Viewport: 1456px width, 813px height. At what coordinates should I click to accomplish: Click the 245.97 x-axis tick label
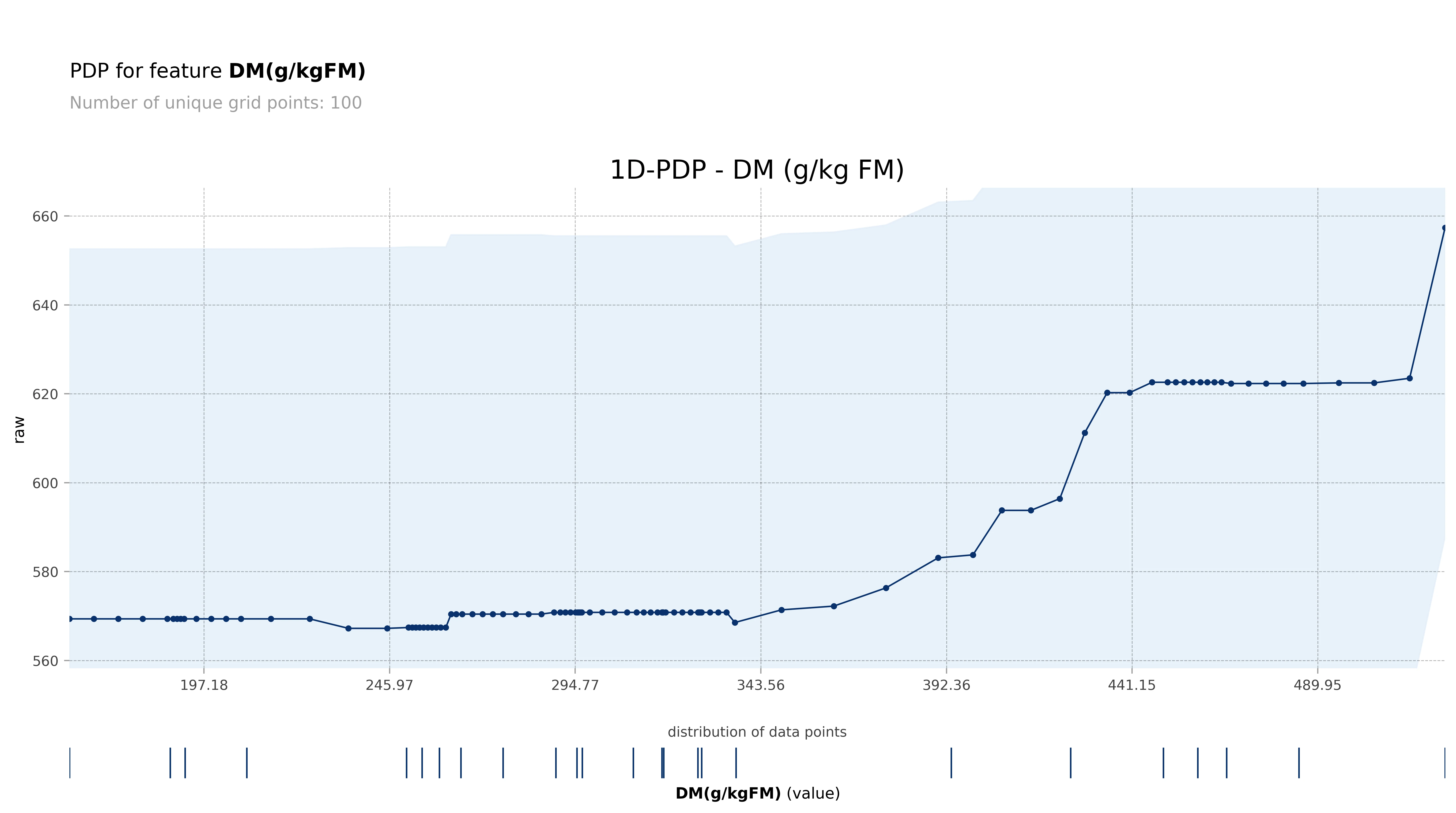pyautogui.click(x=389, y=685)
